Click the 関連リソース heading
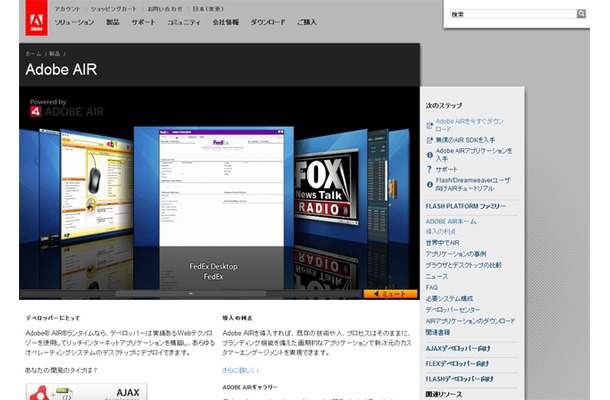 tap(444, 394)
